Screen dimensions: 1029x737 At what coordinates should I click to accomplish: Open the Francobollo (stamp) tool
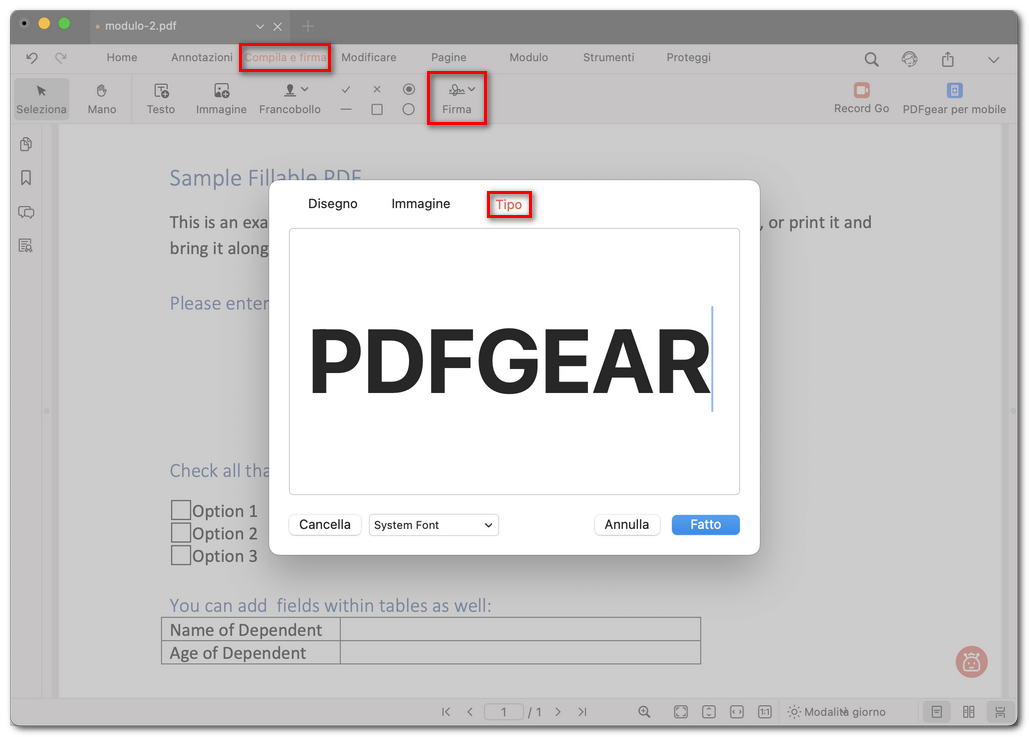(289, 98)
